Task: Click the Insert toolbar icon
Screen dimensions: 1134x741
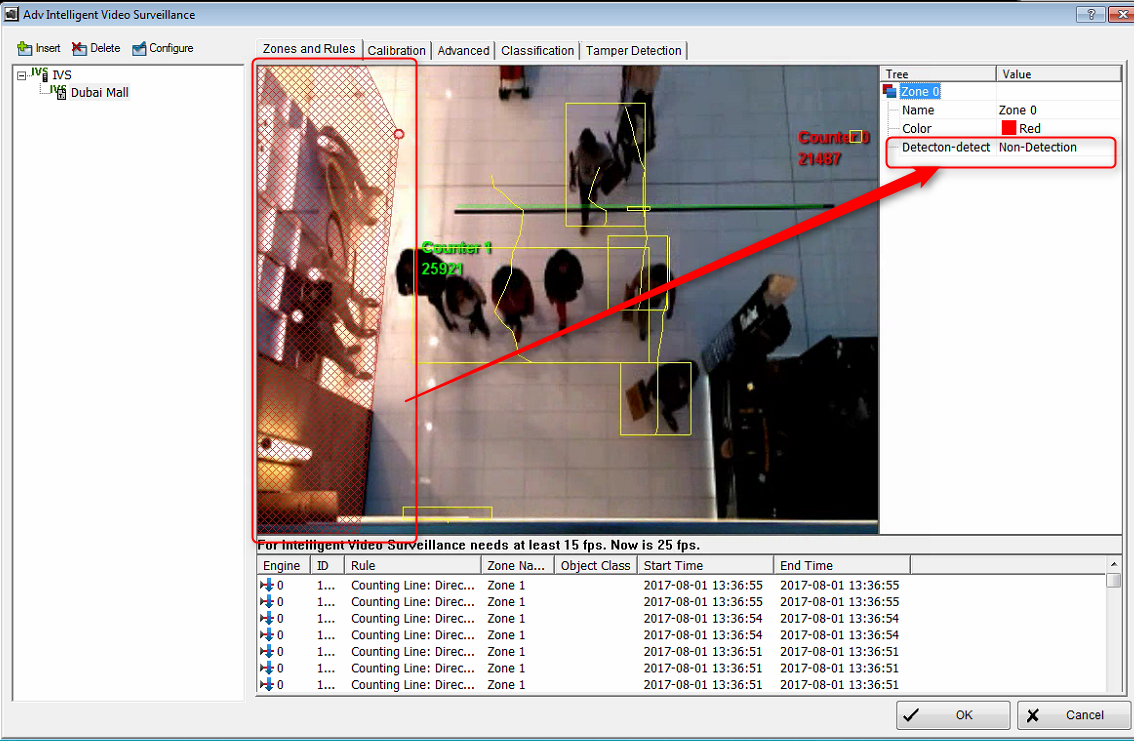Action: 25,48
